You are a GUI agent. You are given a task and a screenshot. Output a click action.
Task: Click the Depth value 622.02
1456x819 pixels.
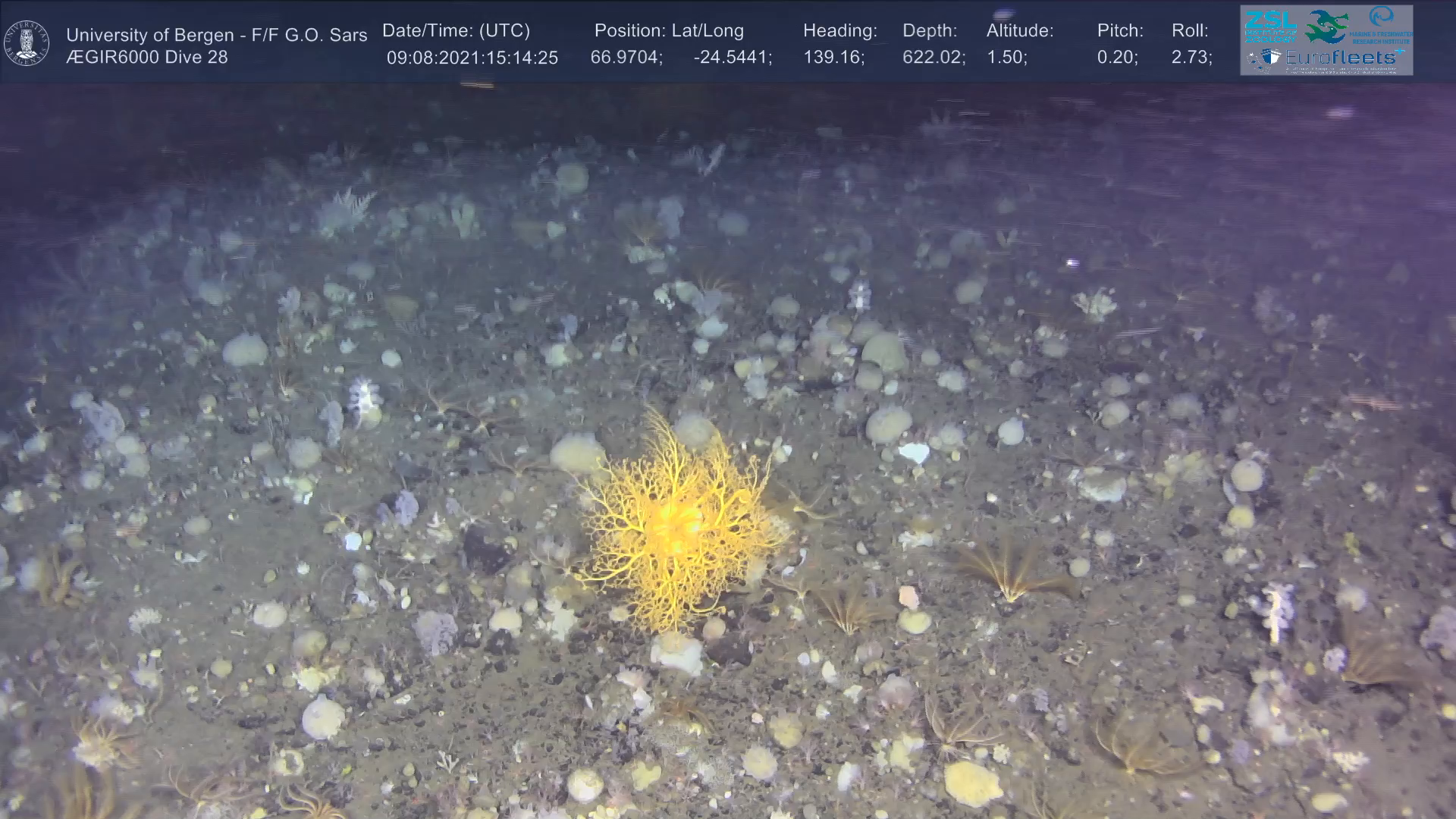pos(934,58)
